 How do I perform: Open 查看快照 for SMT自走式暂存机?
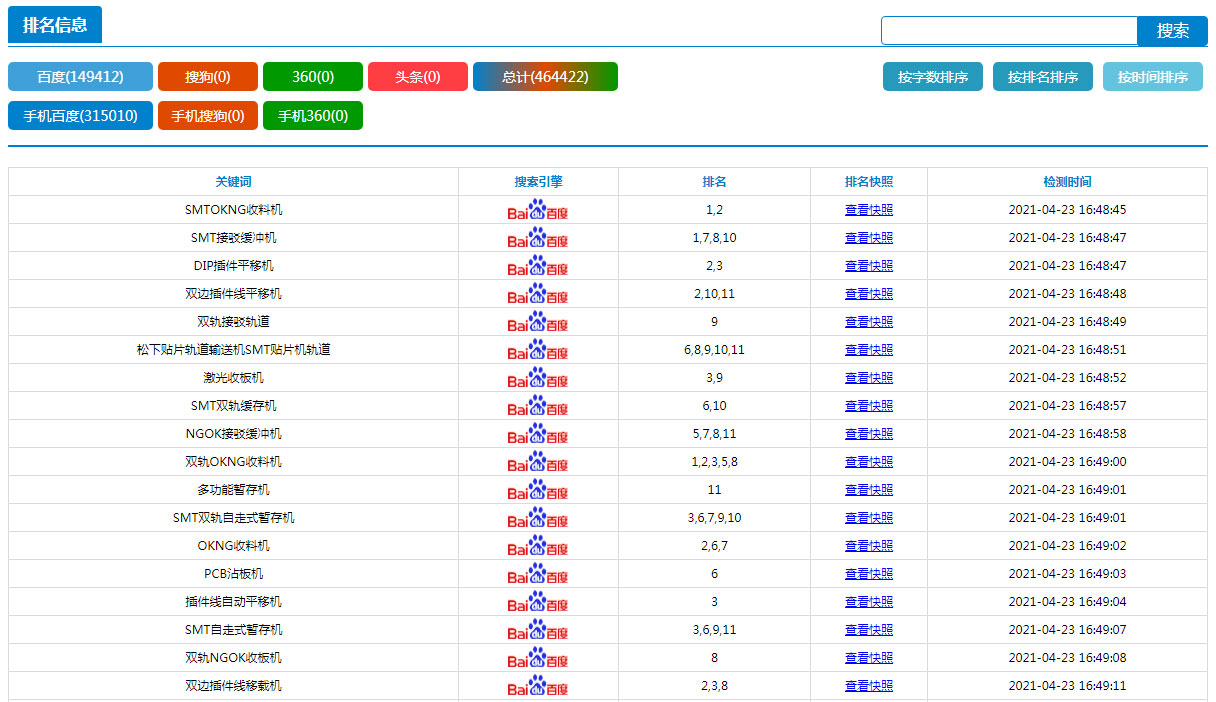pos(869,630)
